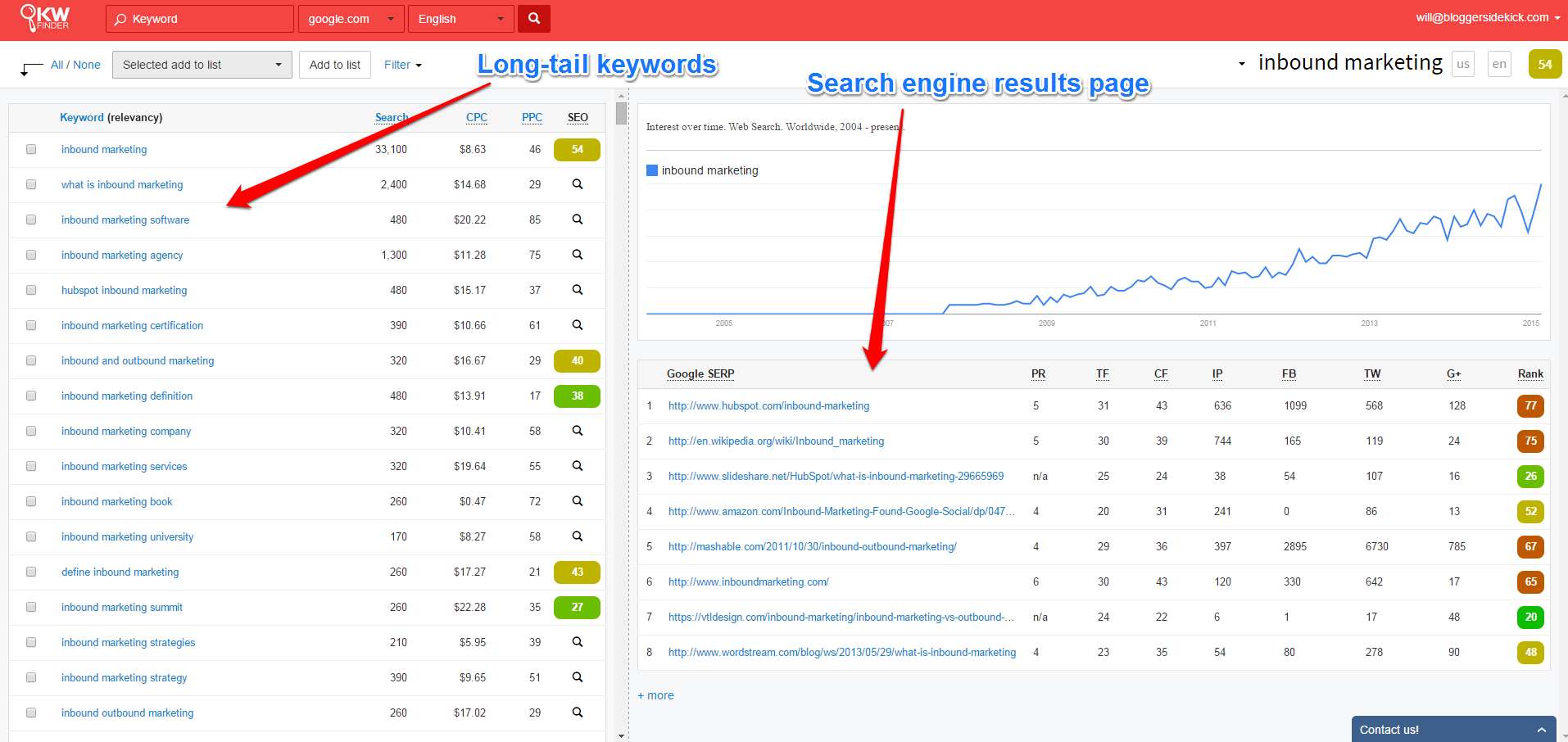Click the select All/None arrow icon

(31, 69)
